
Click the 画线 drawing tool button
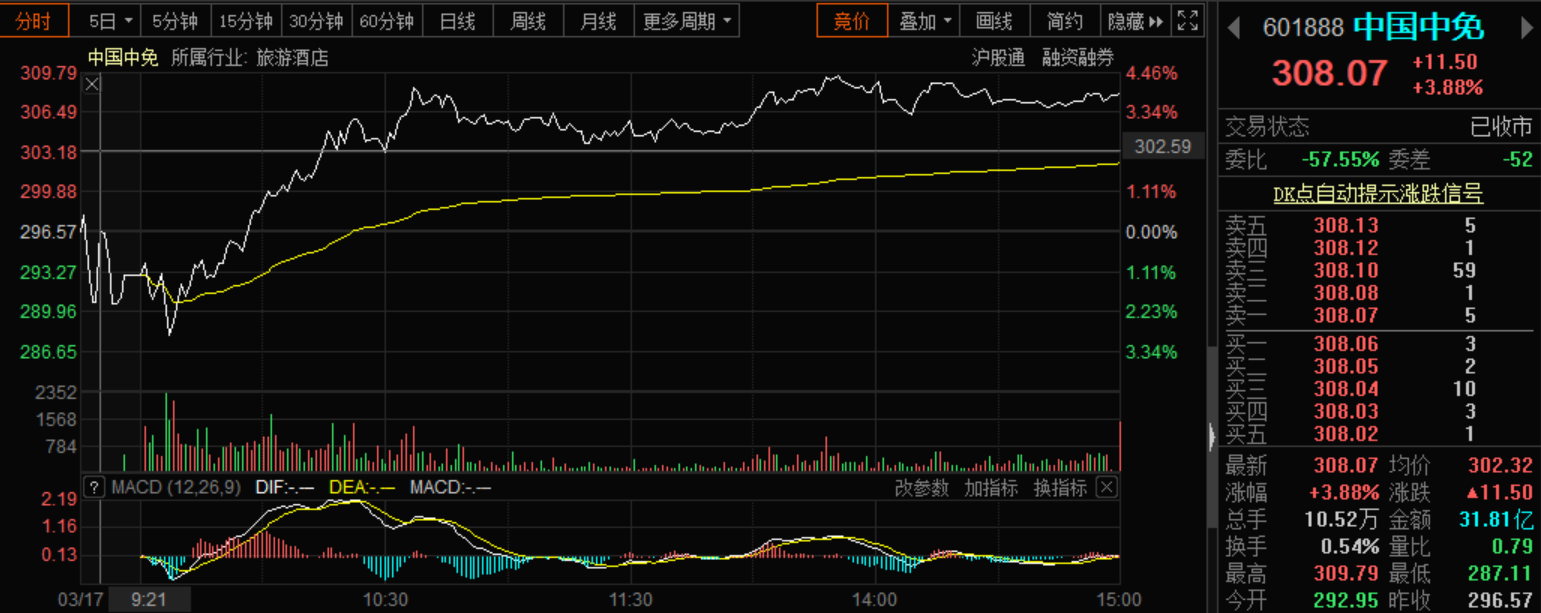(994, 21)
